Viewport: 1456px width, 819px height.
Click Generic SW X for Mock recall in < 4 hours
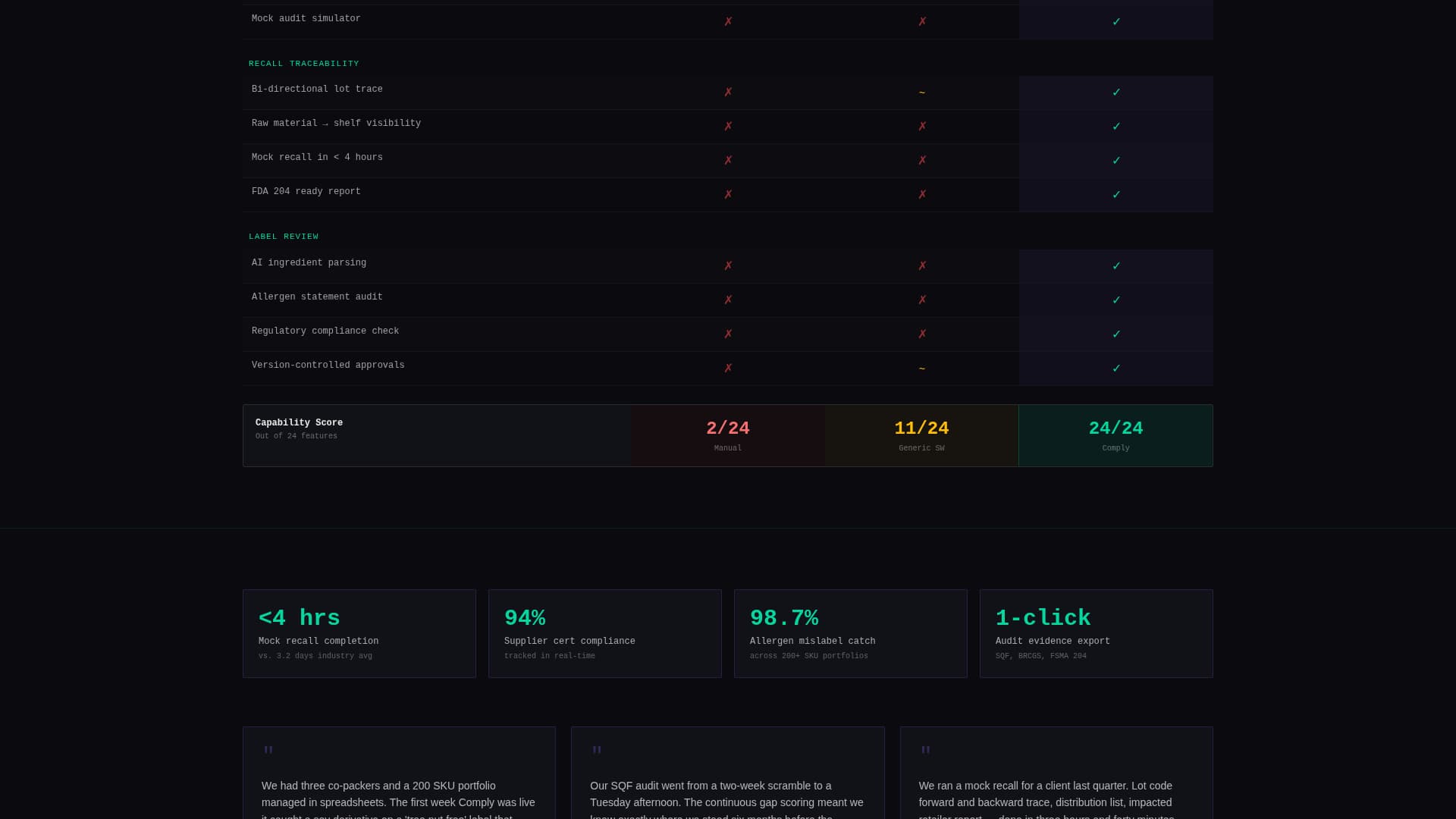click(922, 161)
